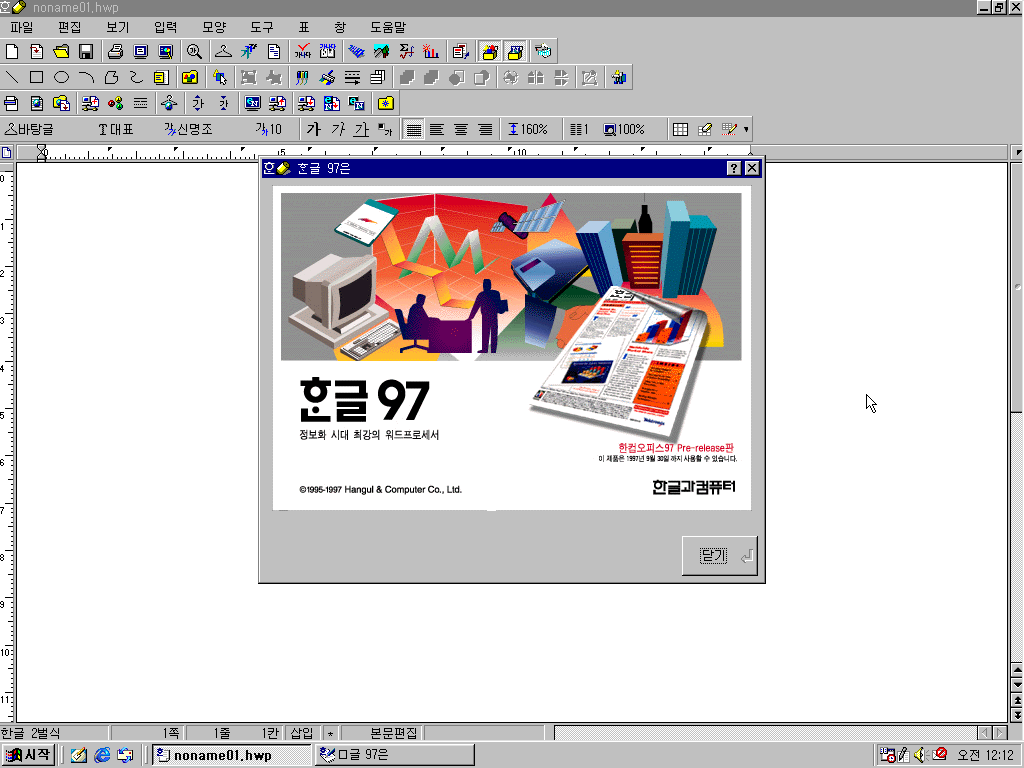1024x768 pixels.
Task: Open the 모양 menu
Action: [214, 27]
